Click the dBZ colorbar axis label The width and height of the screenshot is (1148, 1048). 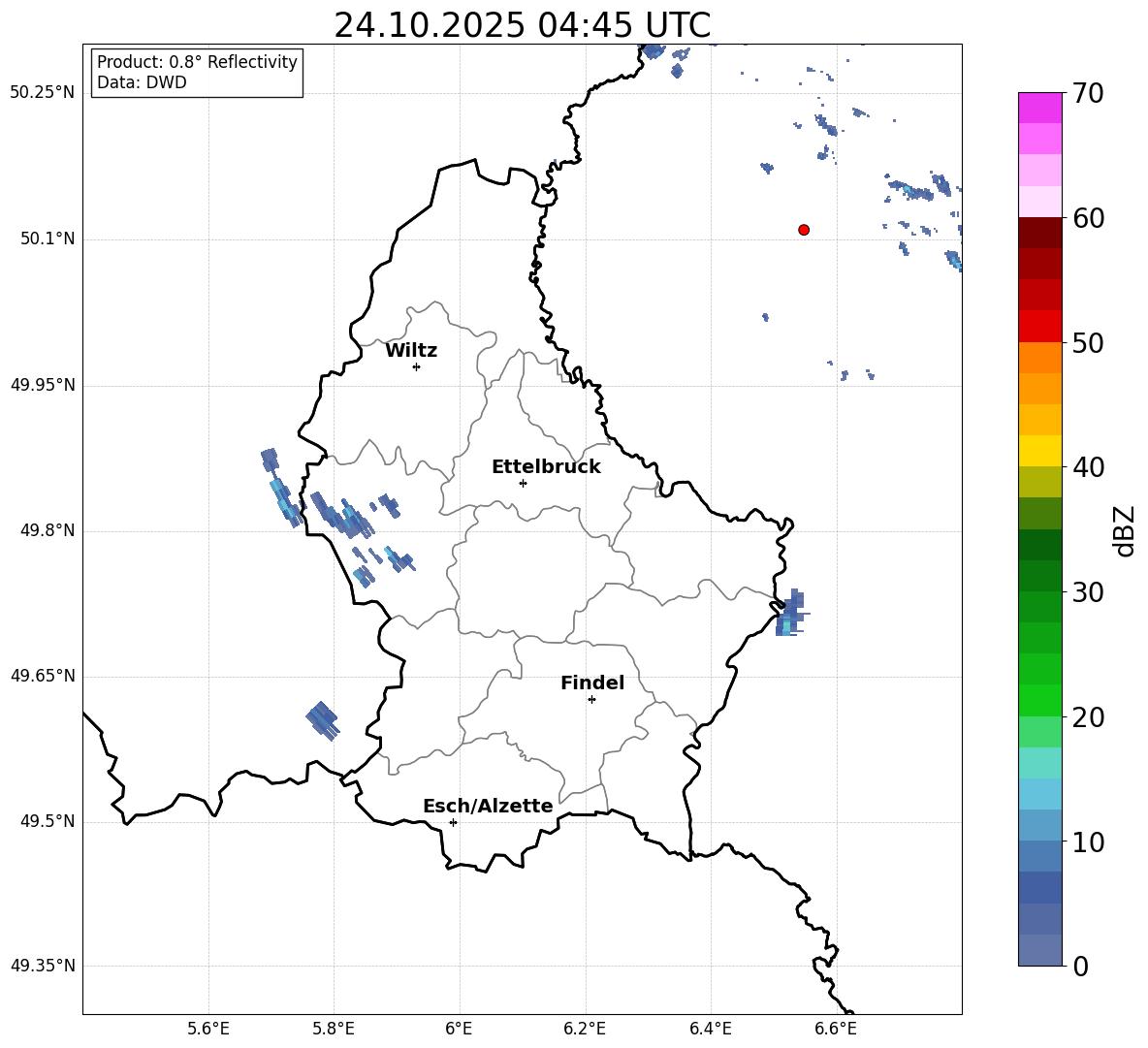point(1126,530)
